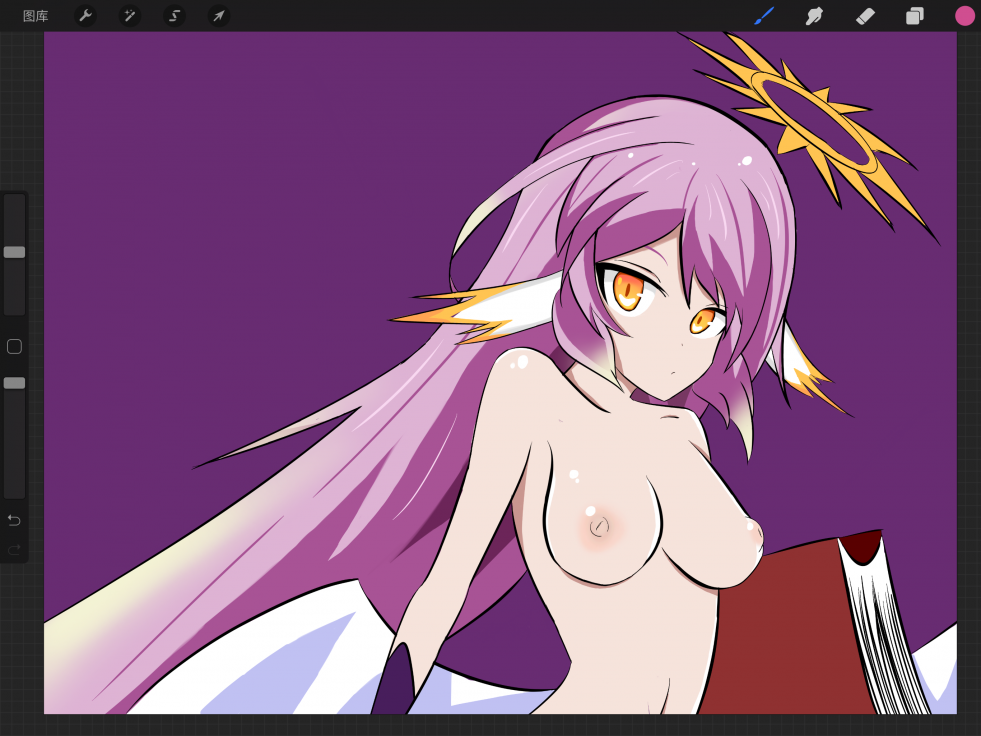The image size is (981, 736).
Task: Activate the Transform arrow tool
Action: pos(218,16)
